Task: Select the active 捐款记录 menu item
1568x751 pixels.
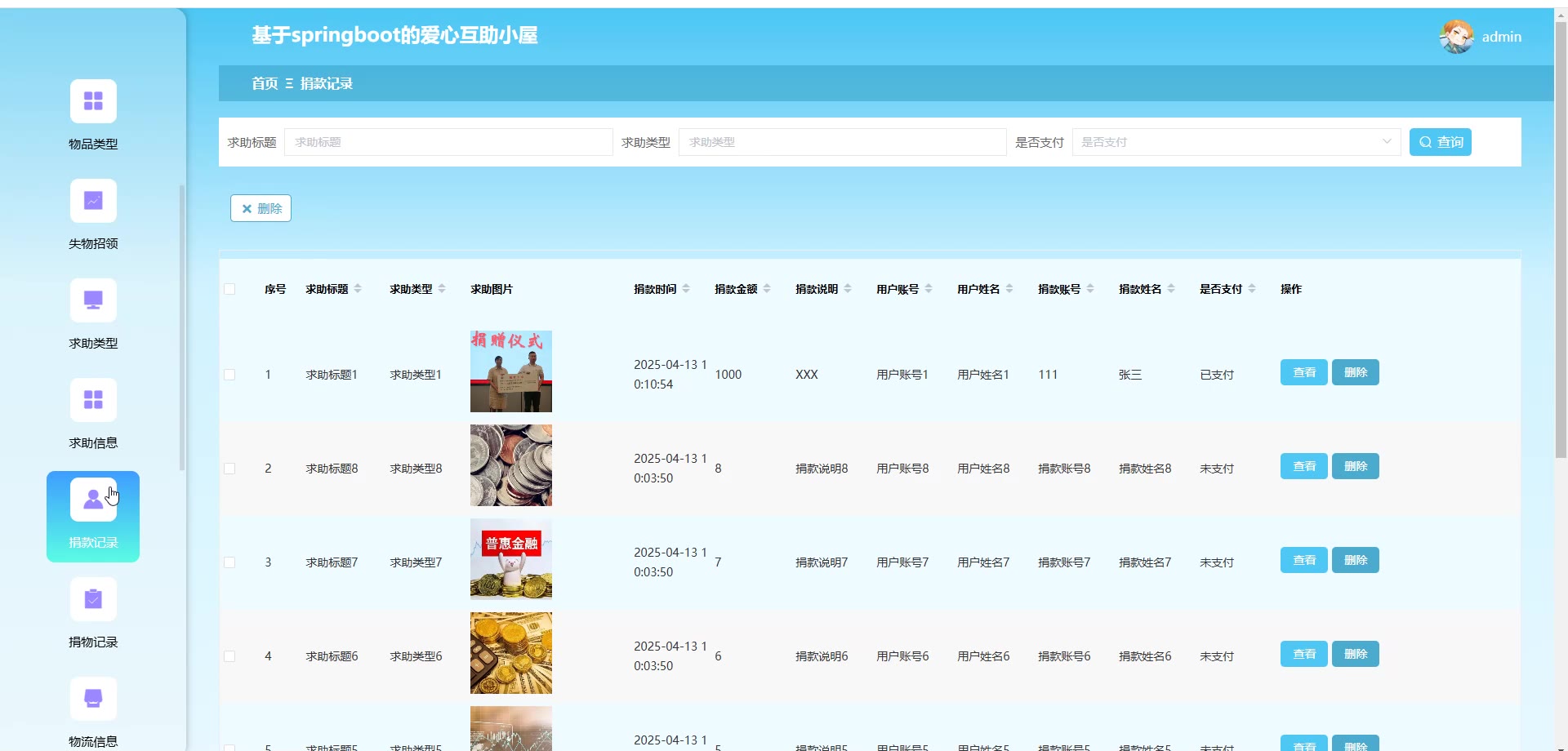Action: (93, 516)
